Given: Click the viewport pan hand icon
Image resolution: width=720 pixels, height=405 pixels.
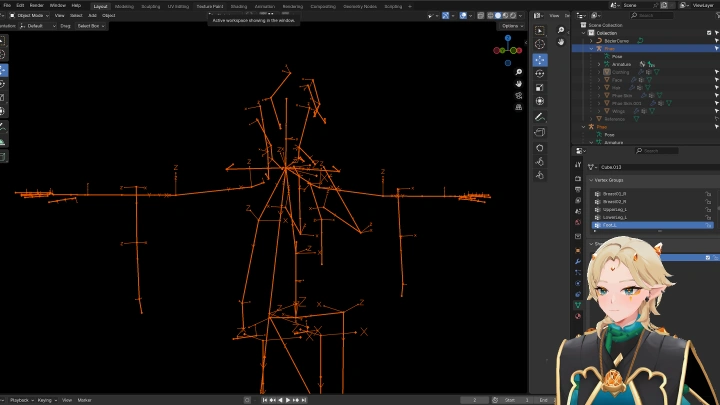Looking at the screenshot, I should [x=518, y=84].
